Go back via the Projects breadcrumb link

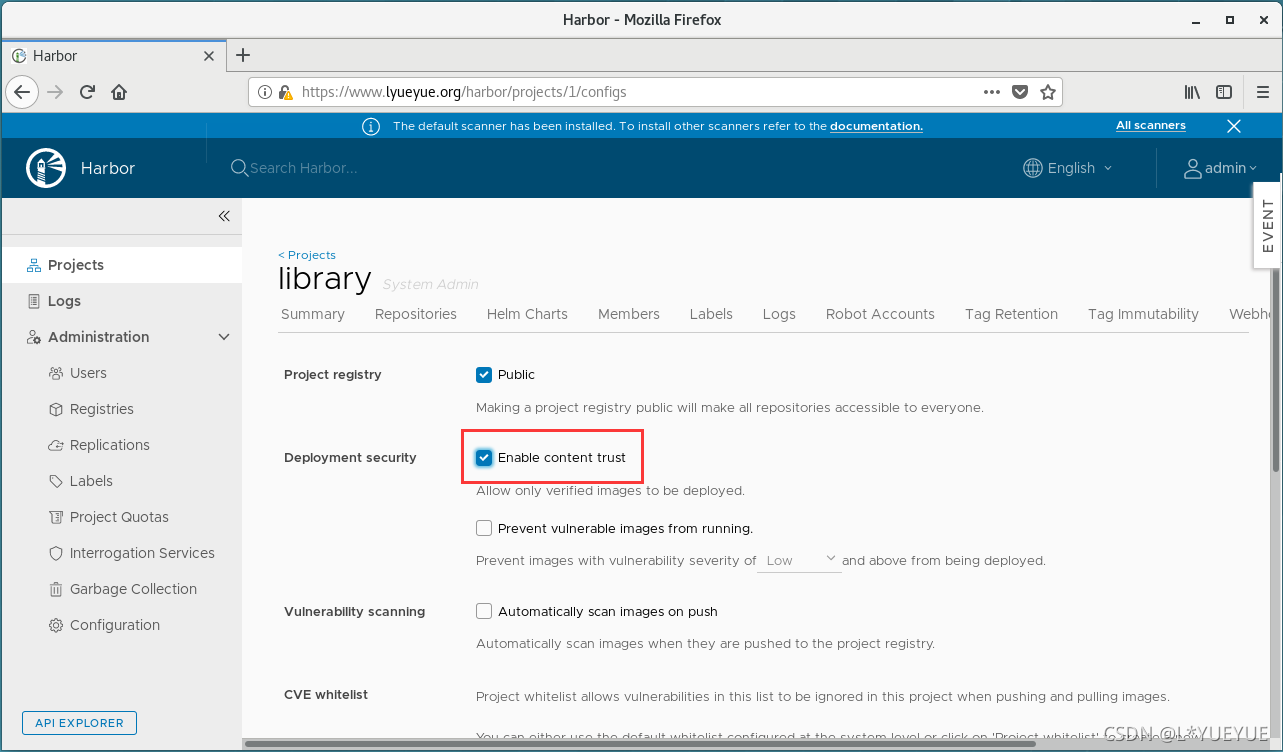[307, 255]
